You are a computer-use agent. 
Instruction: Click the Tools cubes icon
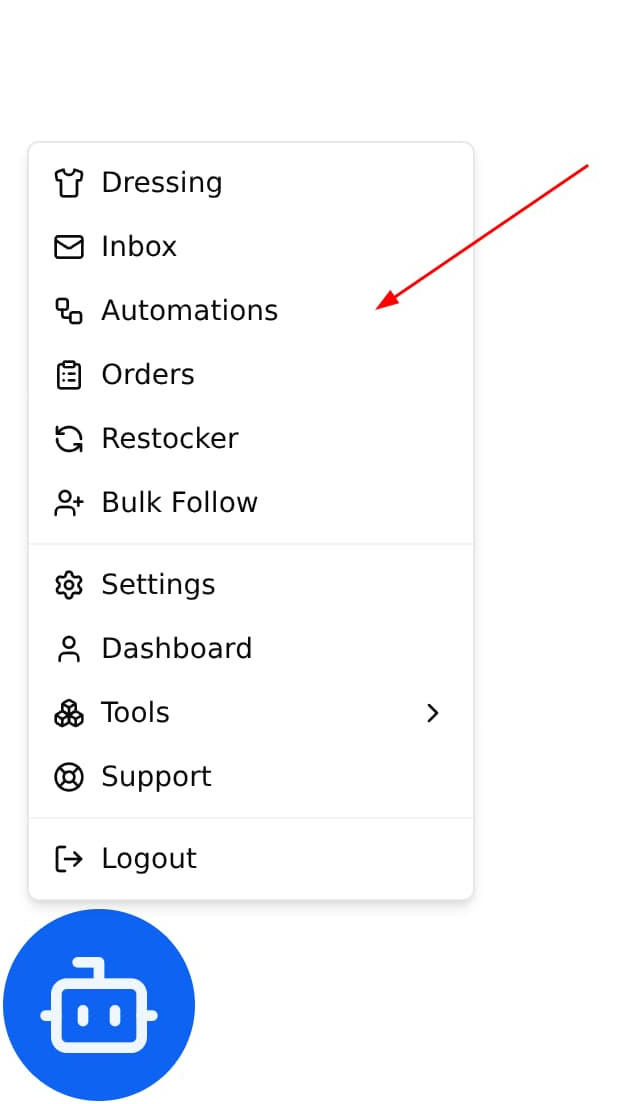point(68,713)
